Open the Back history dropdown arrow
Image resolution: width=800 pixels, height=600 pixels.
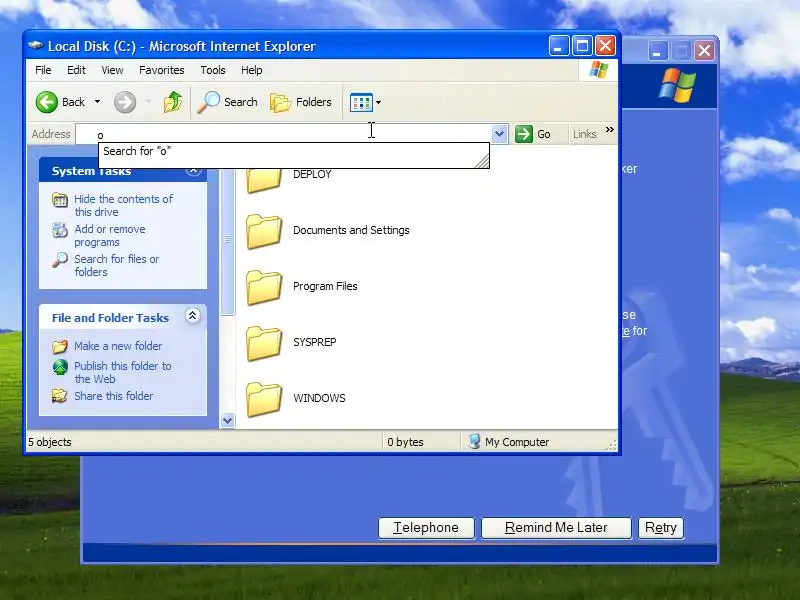point(97,102)
